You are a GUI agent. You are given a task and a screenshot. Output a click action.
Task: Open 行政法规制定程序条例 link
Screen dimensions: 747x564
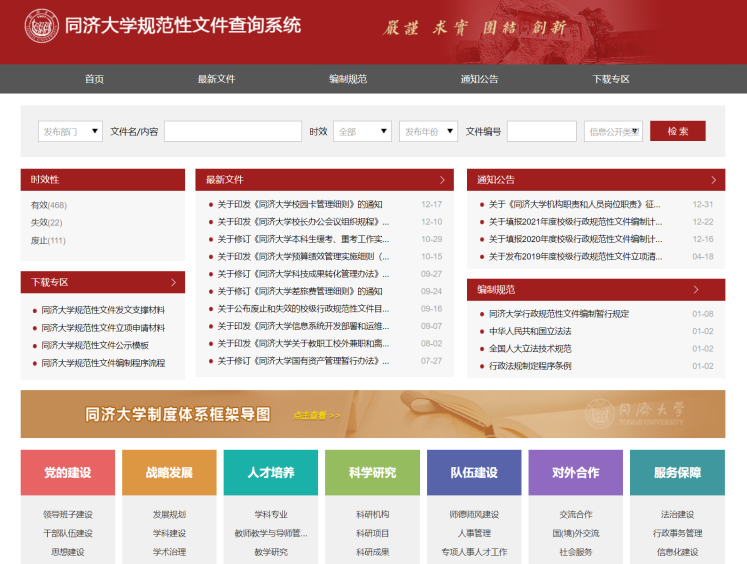(530, 366)
